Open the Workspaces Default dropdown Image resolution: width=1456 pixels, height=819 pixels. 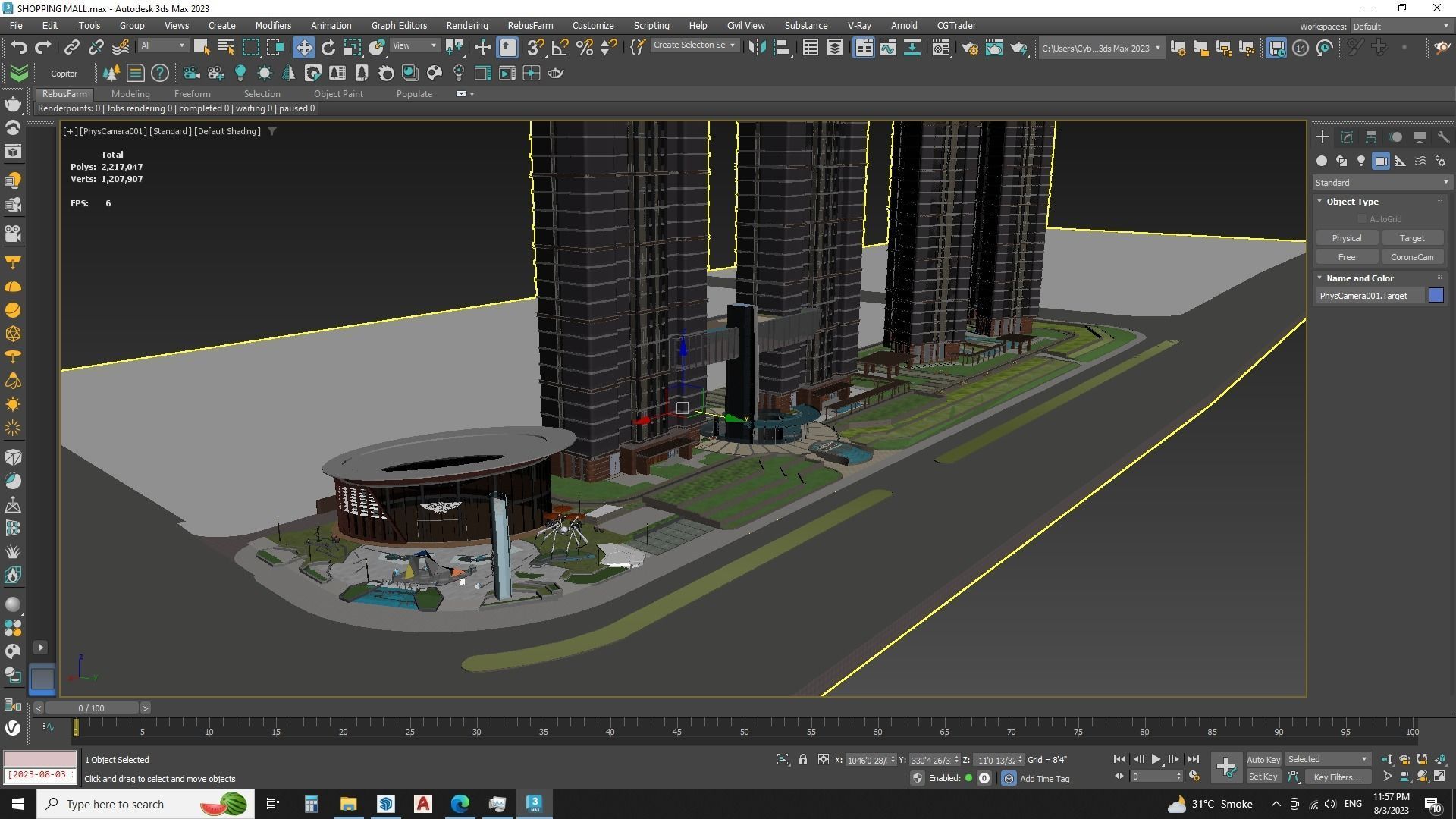click(x=1400, y=26)
